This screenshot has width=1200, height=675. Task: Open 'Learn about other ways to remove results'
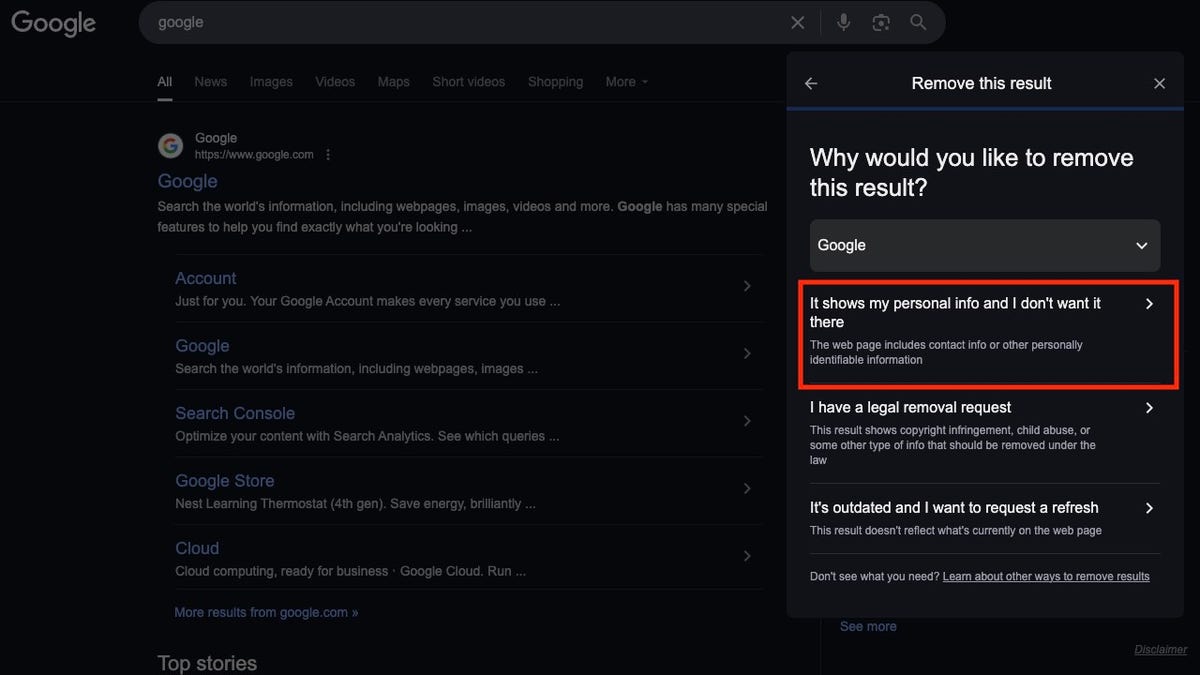point(1045,577)
